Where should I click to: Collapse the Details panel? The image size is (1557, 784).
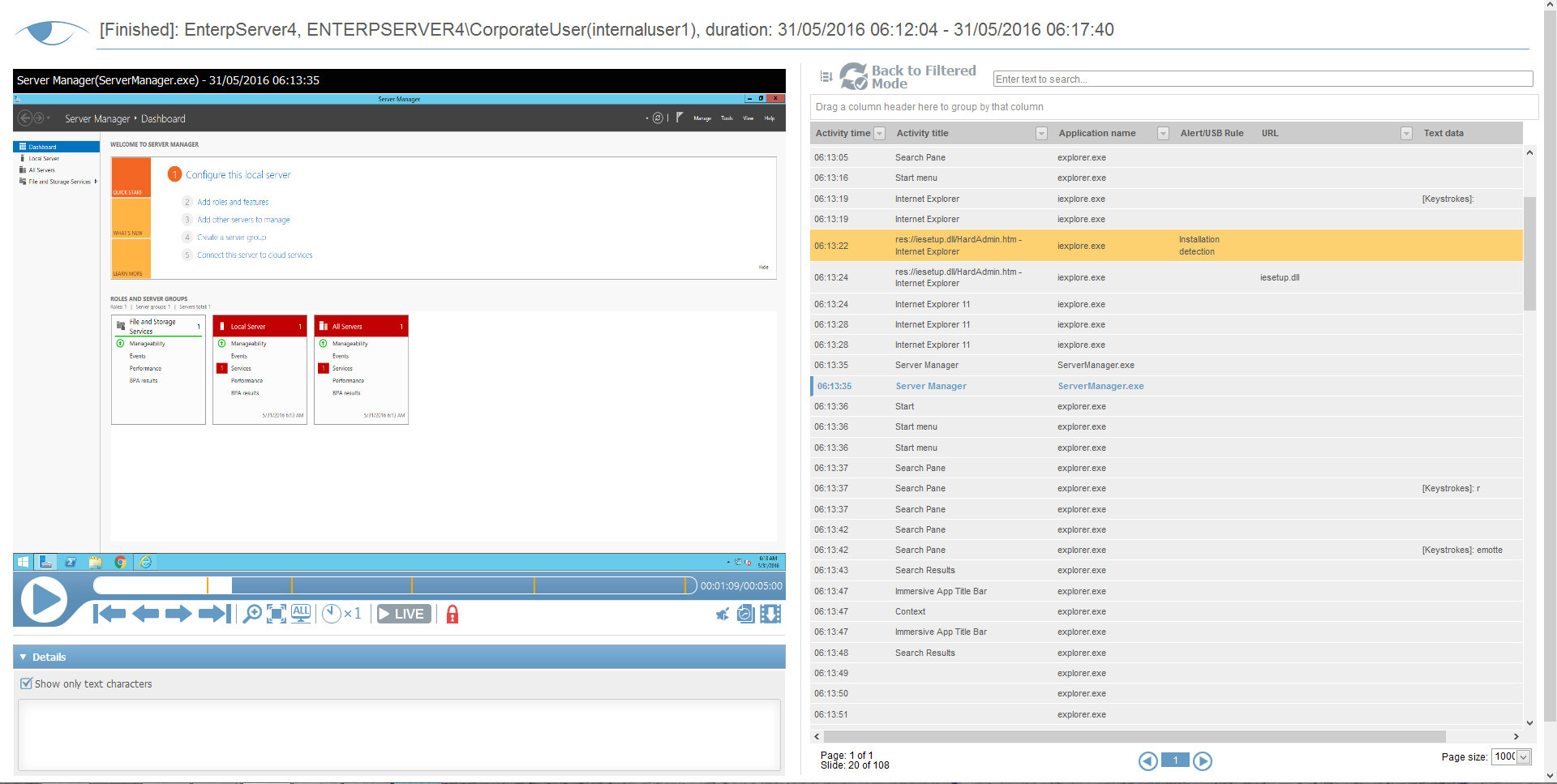23,657
